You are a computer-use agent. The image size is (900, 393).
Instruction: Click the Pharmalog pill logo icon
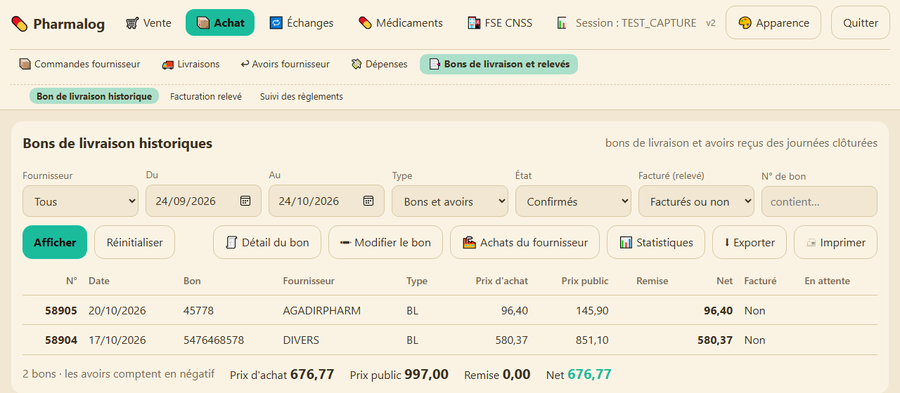pyautogui.click(x=19, y=24)
